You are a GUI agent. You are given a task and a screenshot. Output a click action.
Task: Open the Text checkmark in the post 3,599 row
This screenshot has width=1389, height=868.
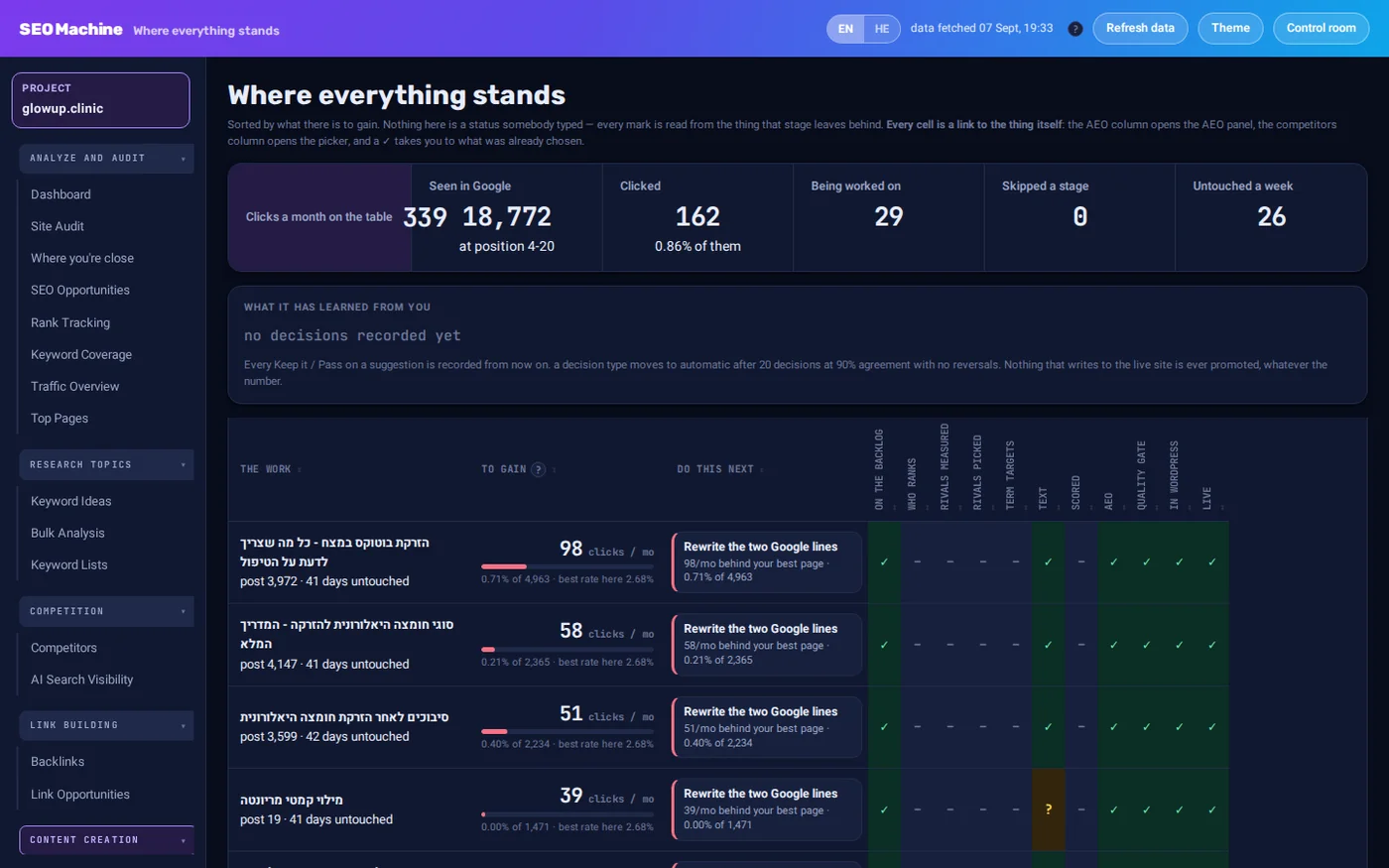pos(1049,727)
